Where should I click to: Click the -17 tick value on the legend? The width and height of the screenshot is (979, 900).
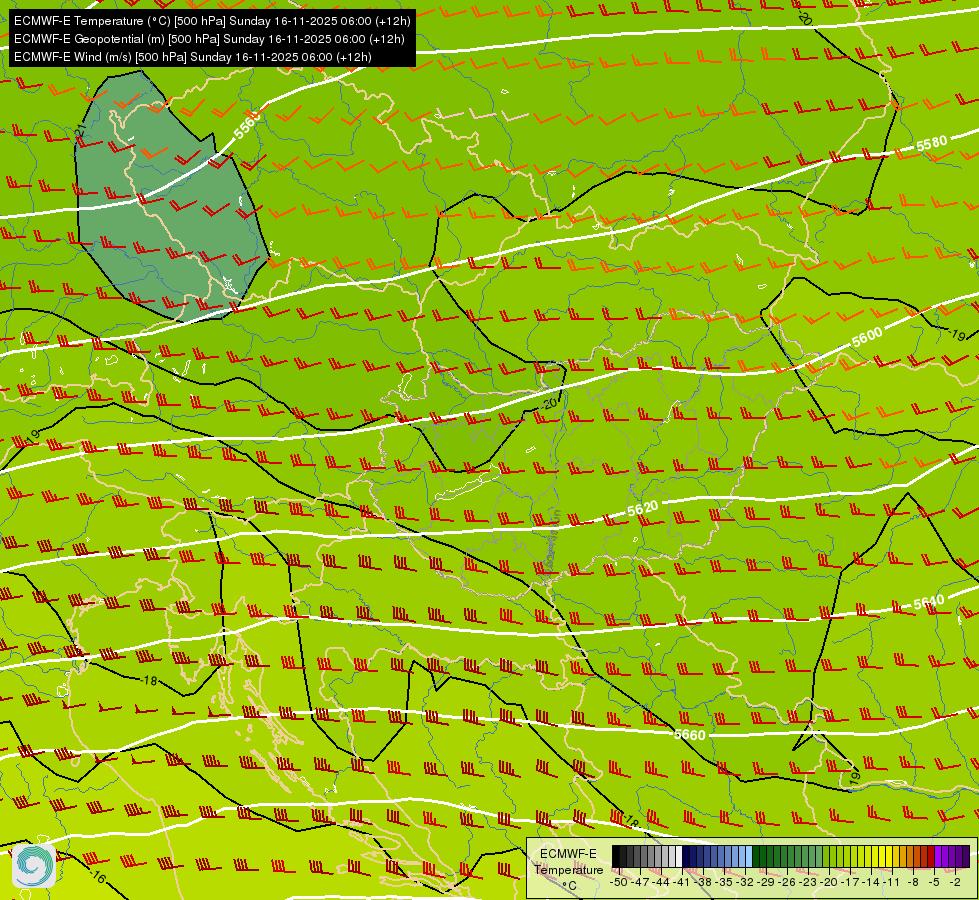[x=850, y=882]
